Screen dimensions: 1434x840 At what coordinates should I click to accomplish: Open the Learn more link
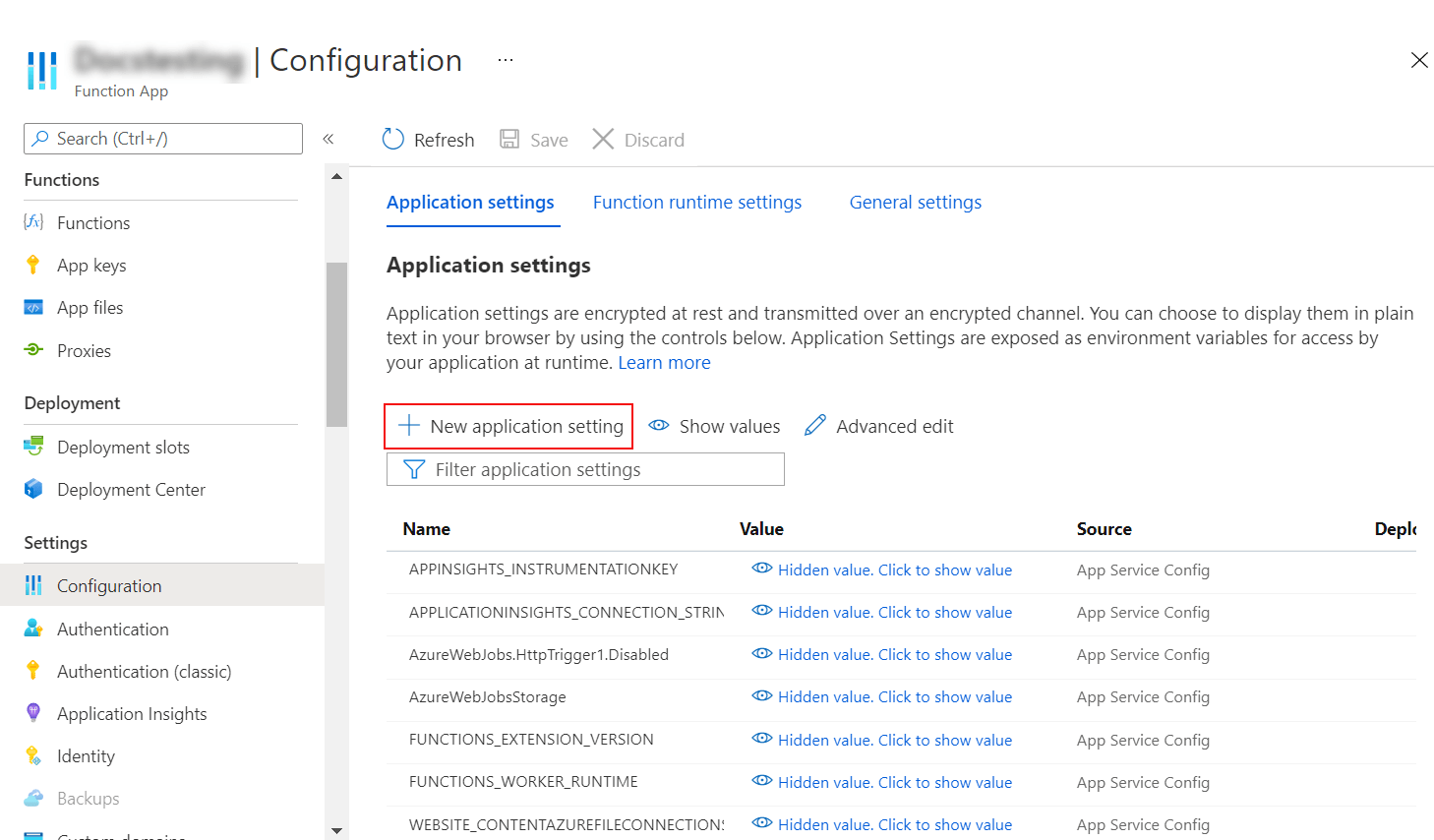click(664, 363)
